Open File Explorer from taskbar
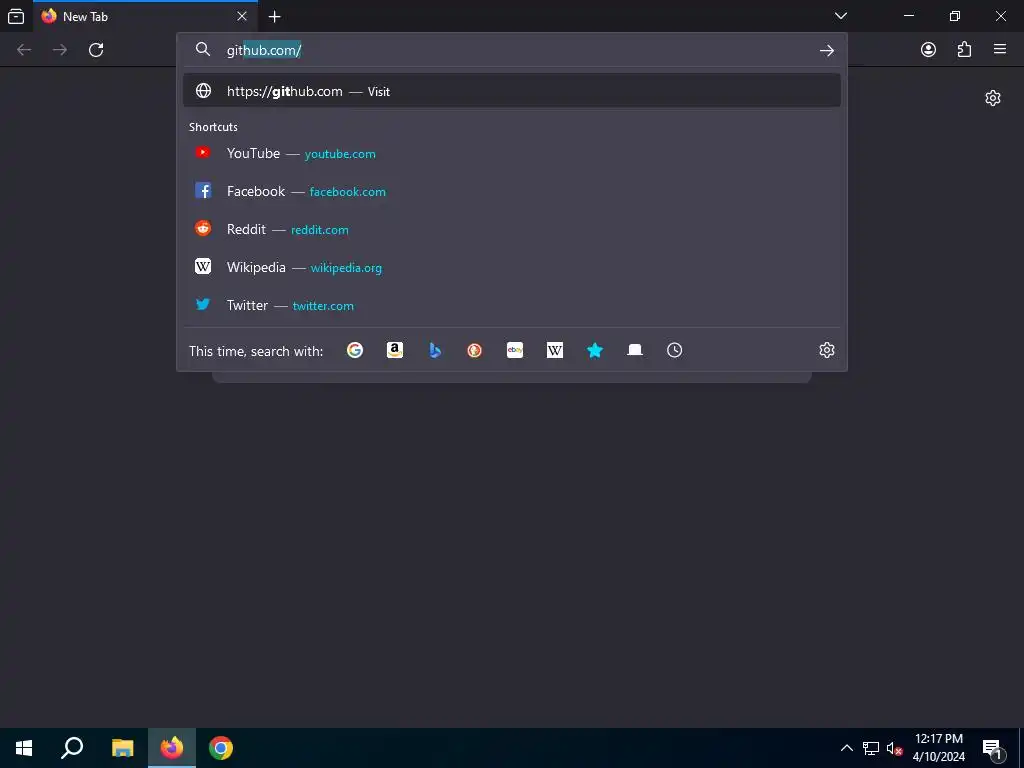 pyautogui.click(x=122, y=748)
